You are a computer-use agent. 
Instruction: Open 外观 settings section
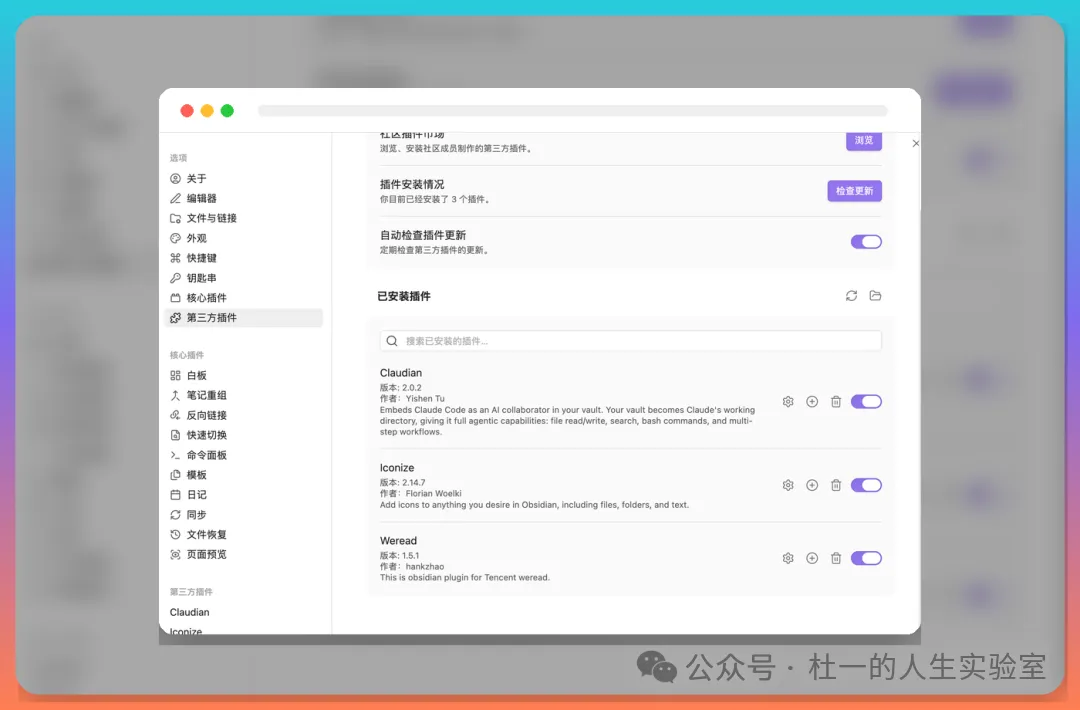pyautogui.click(x=245, y=238)
